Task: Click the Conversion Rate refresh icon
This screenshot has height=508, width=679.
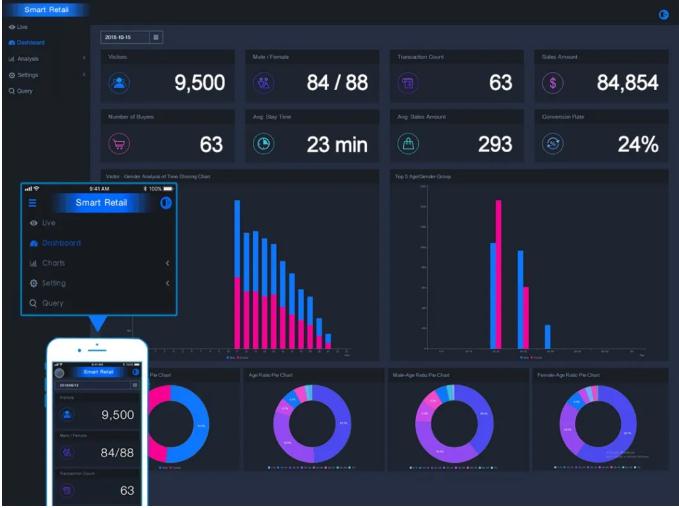Action: (x=552, y=145)
